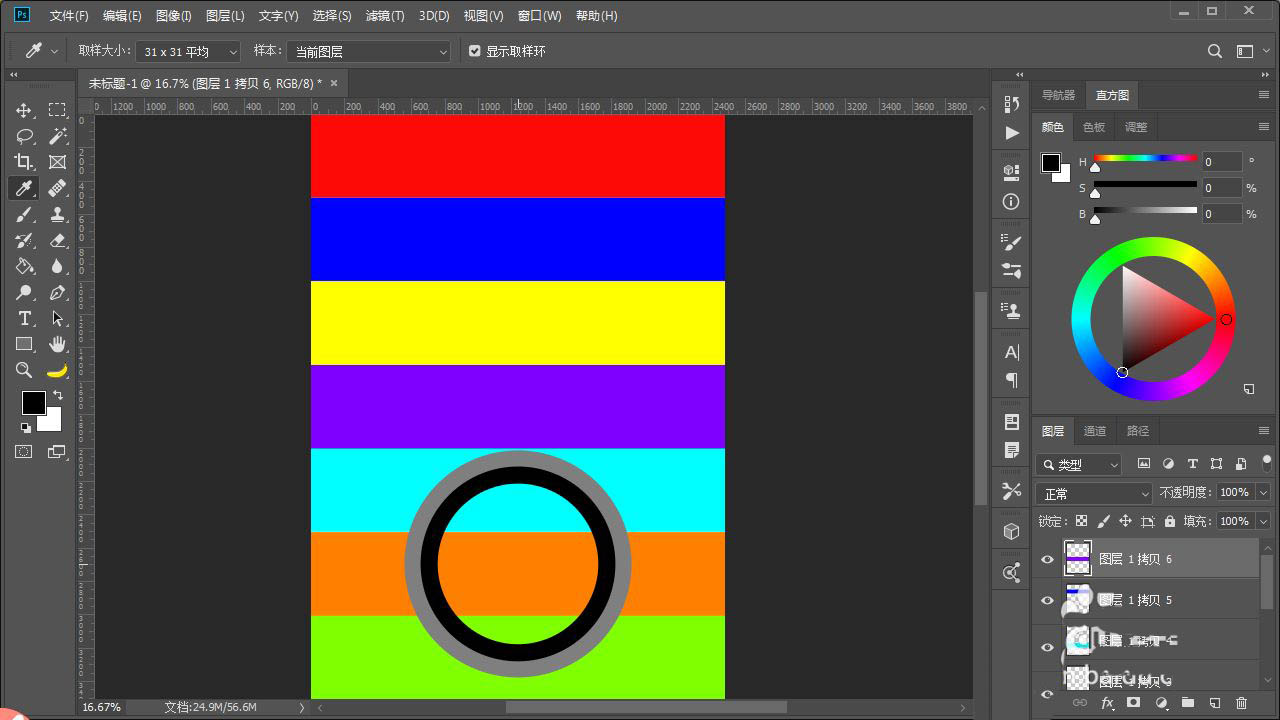Open fill 填充 slider arrow
Viewport: 1280px width, 720px height.
click(1262, 521)
